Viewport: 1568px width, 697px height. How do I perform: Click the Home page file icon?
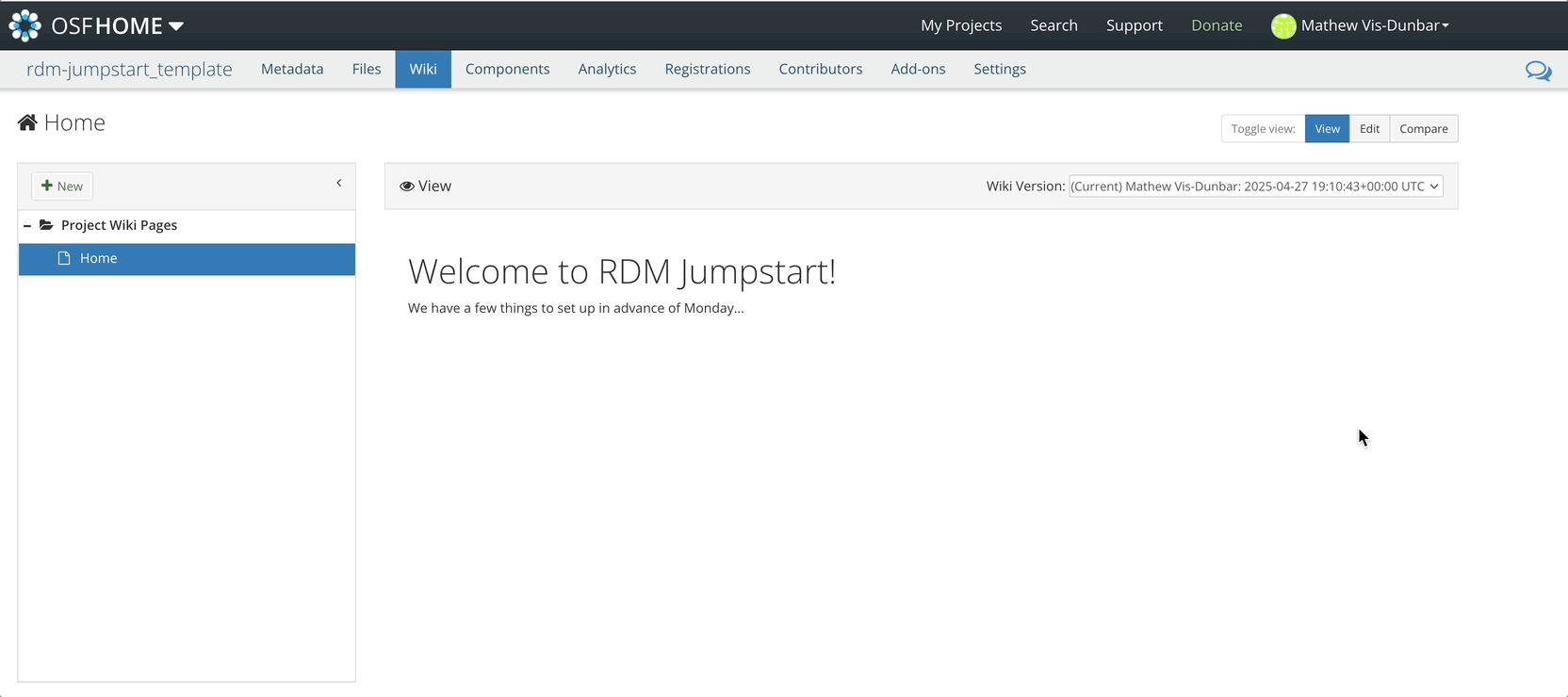coord(64,258)
